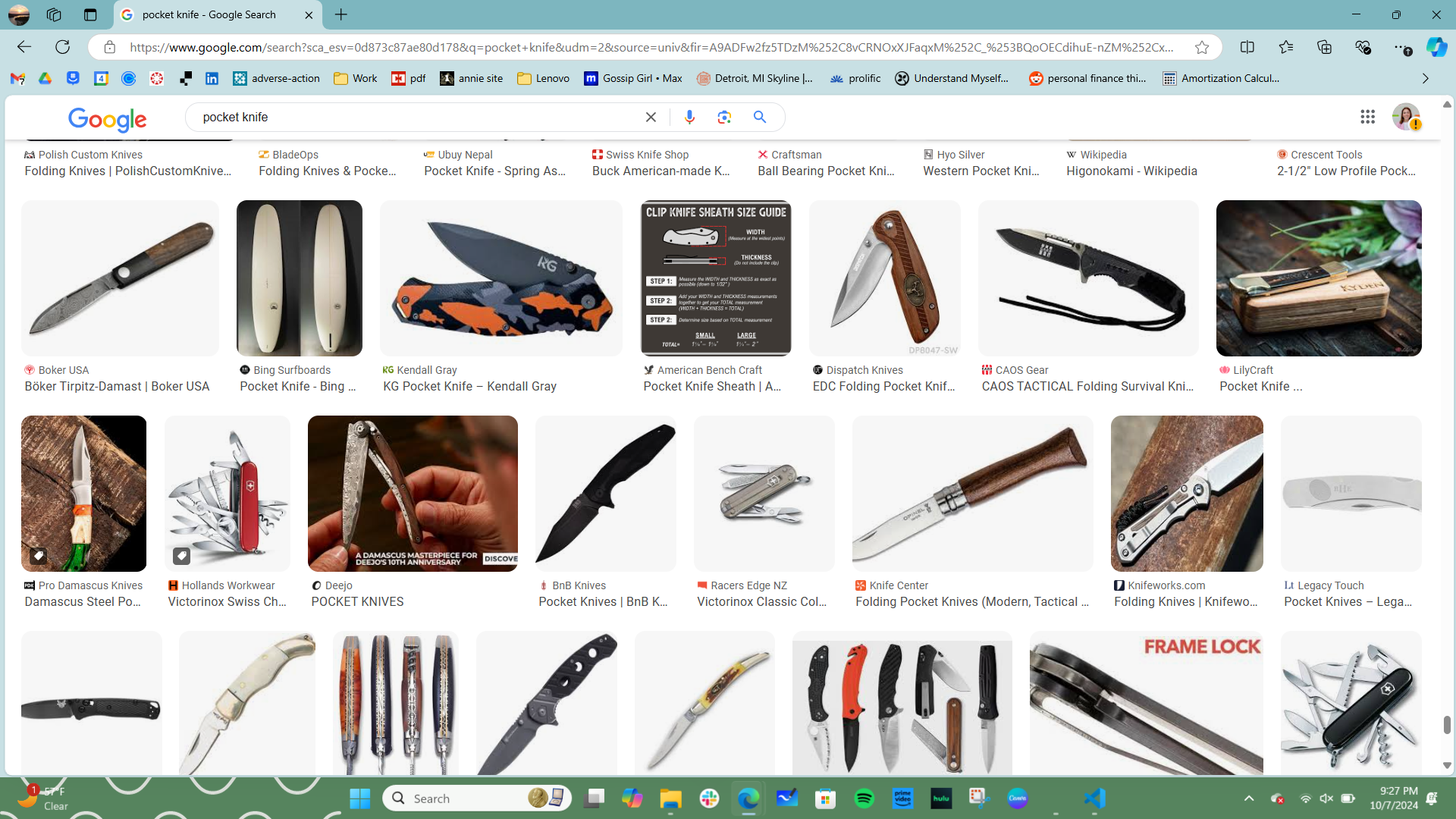Open the Victorinox Swiss Champ knife thumbnail
The height and width of the screenshot is (819, 1456).
(227, 494)
